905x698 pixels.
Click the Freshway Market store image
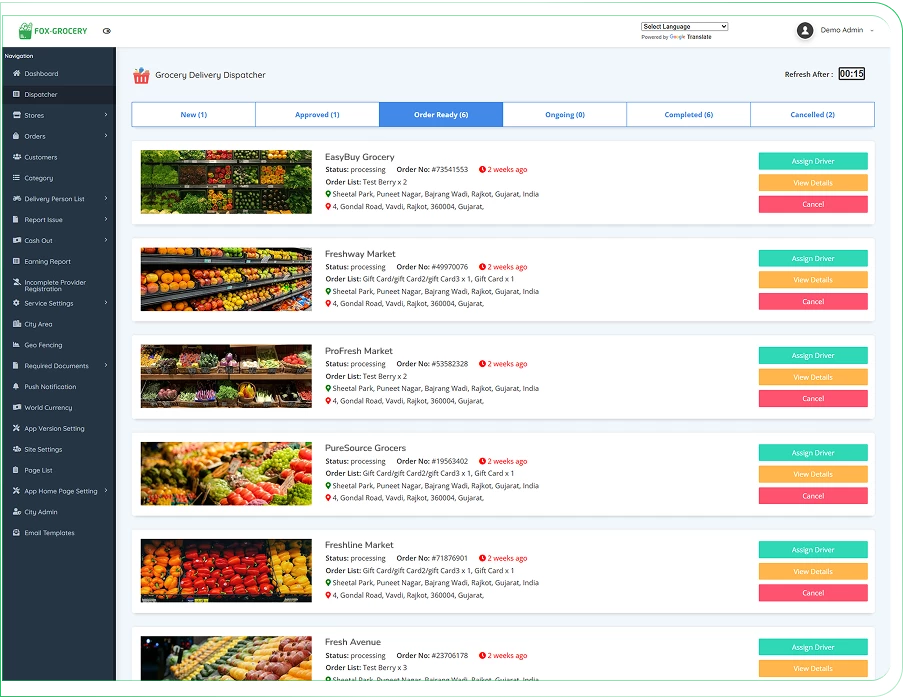226,279
